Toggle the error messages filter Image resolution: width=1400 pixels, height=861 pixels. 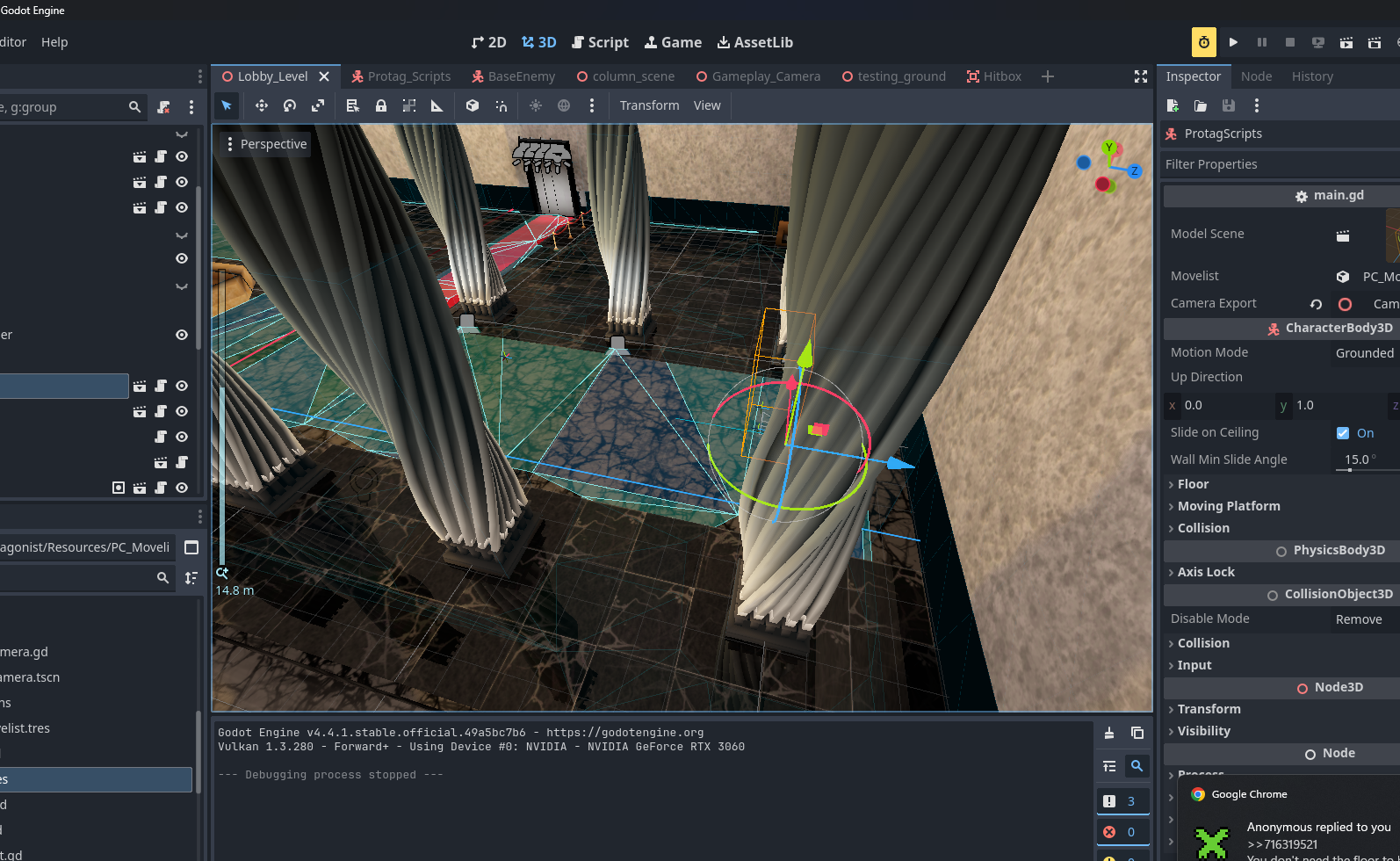(x=1122, y=832)
